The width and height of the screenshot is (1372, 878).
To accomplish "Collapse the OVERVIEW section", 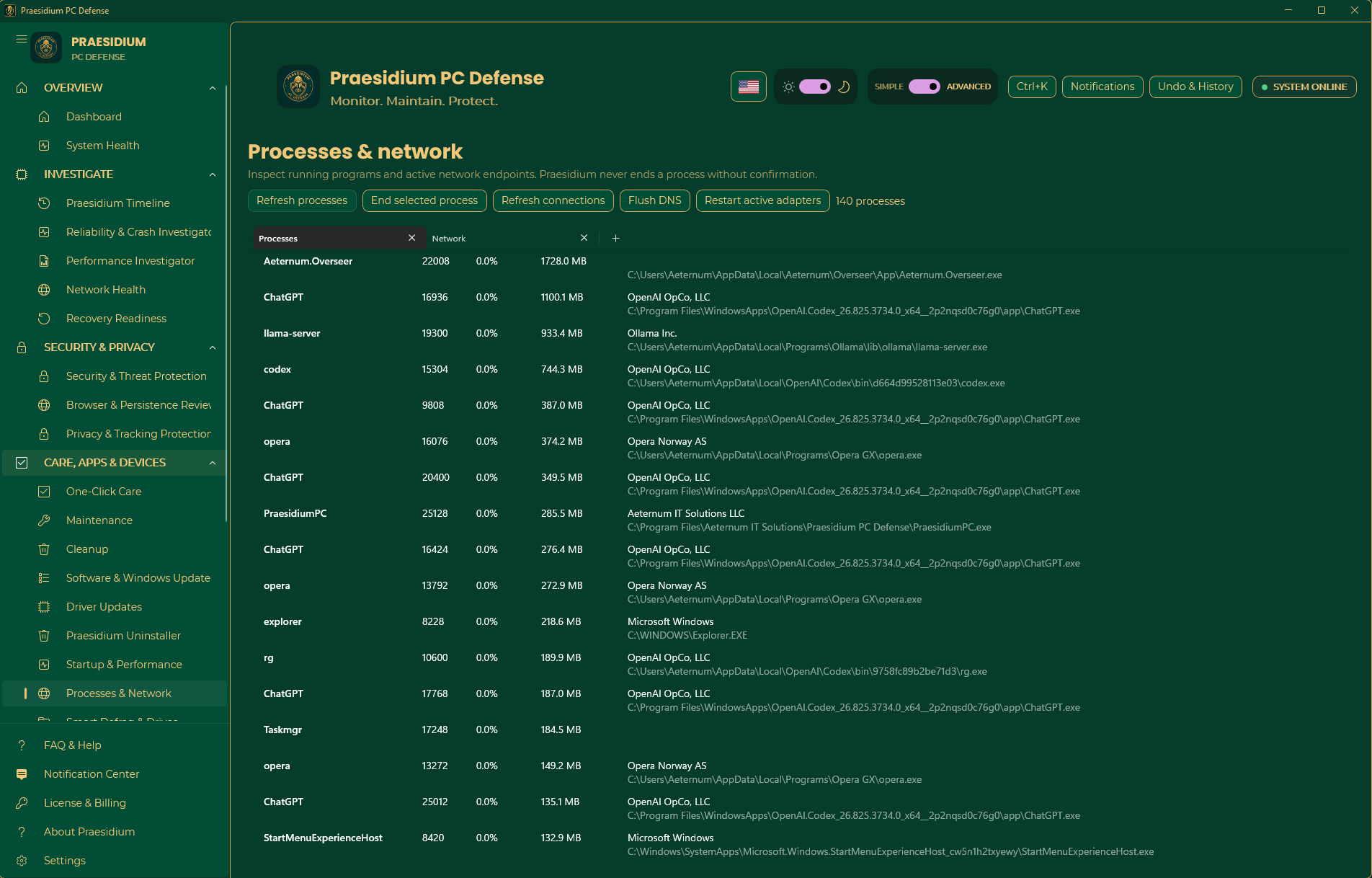I will click(213, 87).
